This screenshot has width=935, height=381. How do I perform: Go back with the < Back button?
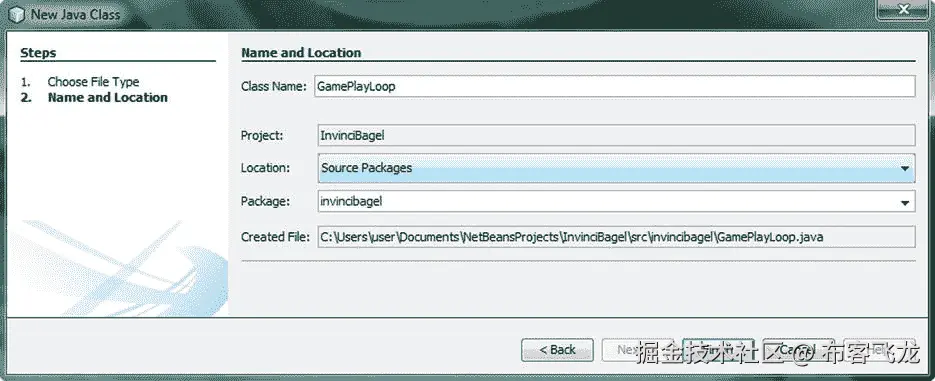pyautogui.click(x=557, y=350)
